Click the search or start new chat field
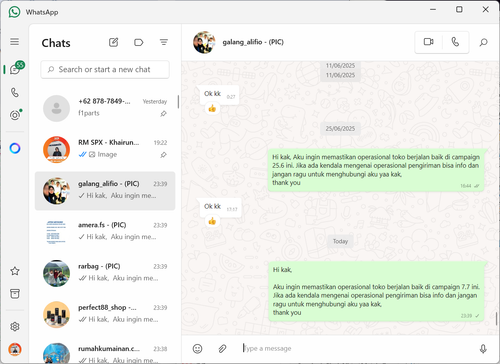 (105, 69)
